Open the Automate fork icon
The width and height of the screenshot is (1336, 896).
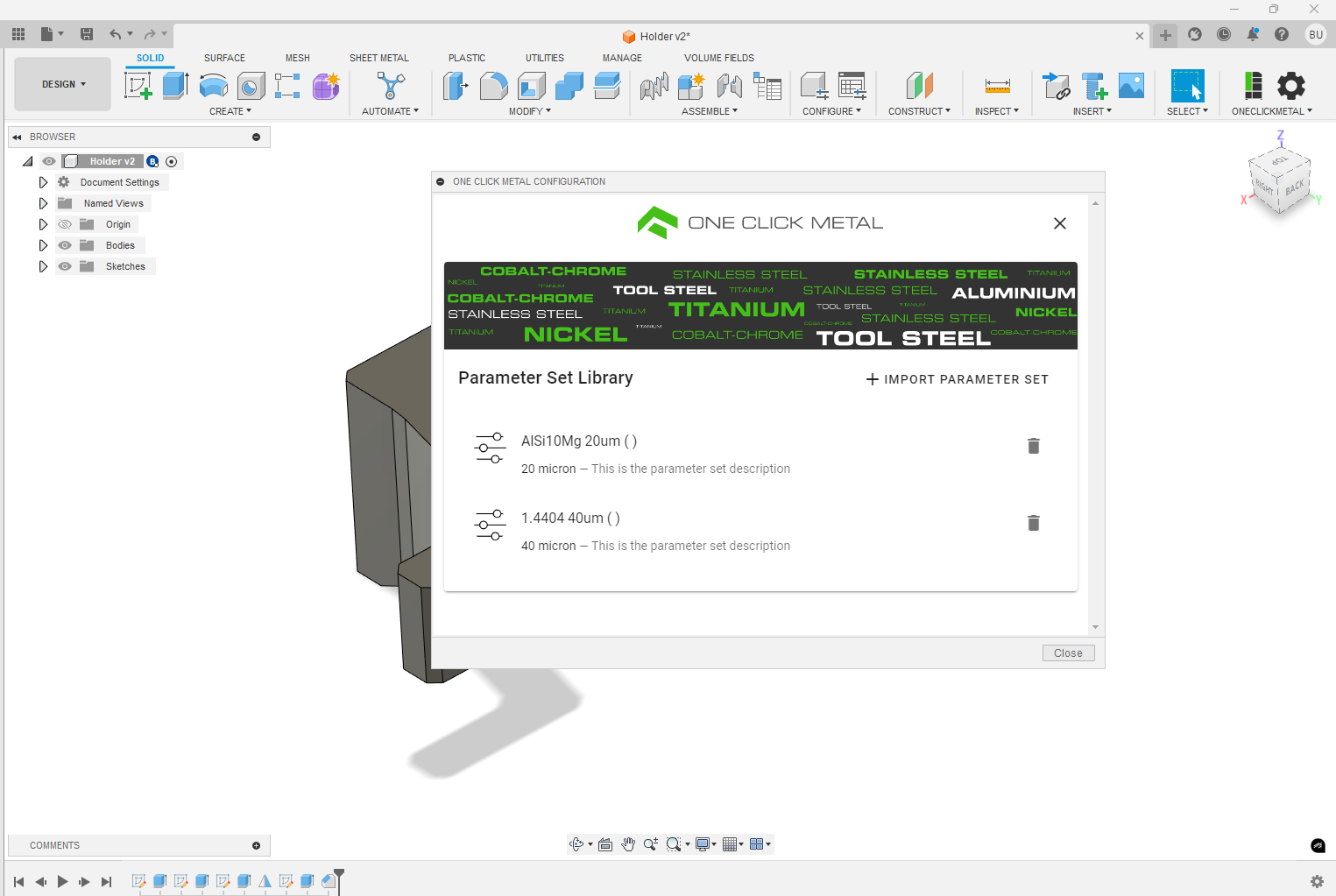(391, 86)
